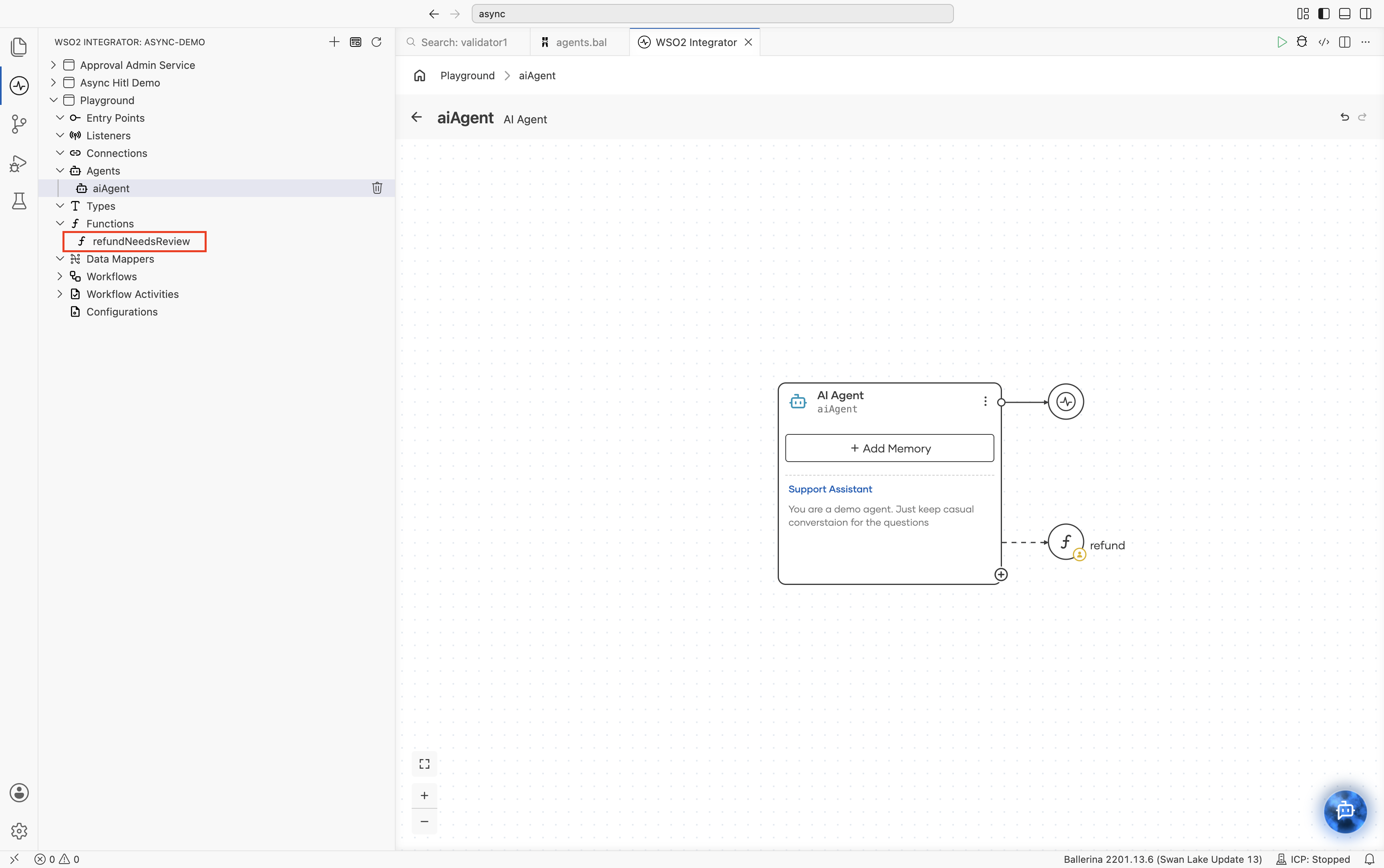Click the errors and warnings status indicator

pos(57,859)
